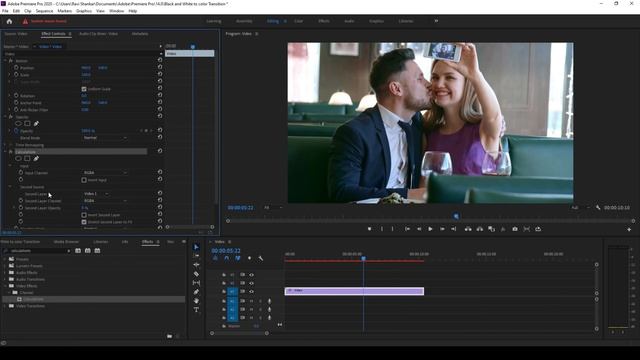Click the timeline playhead on the ruler
The width and height of the screenshot is (640, 360).
click(363, 258)
